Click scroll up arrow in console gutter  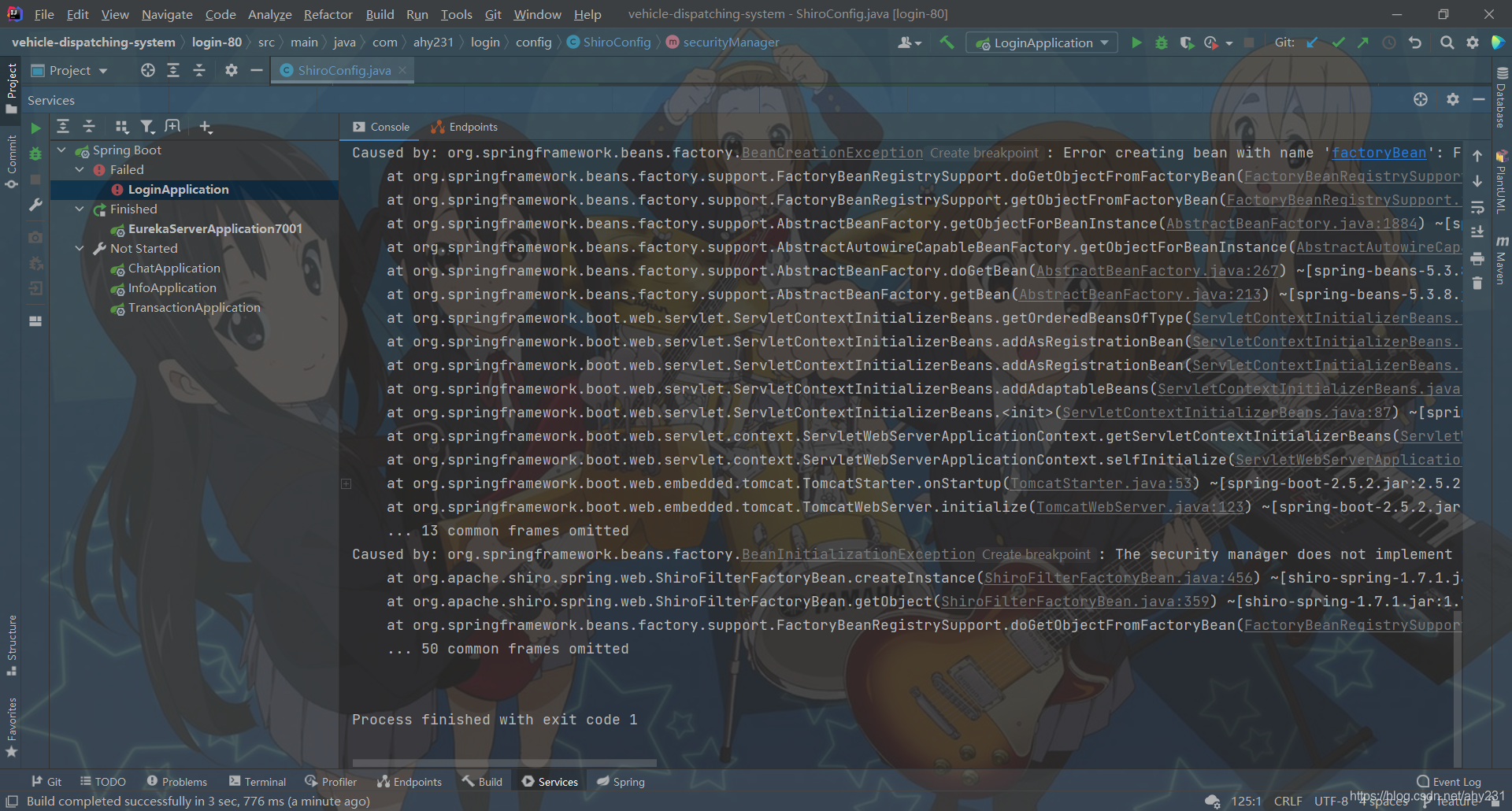1477,156
